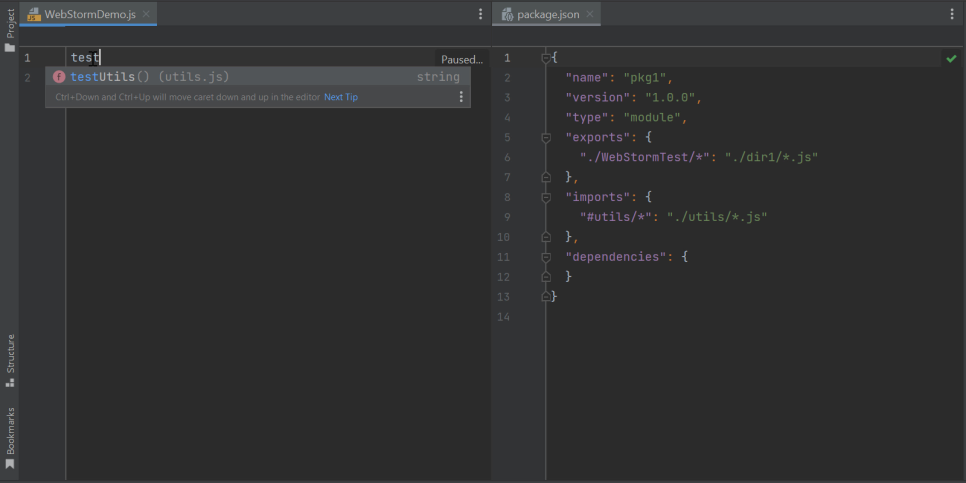Click the fold end marker on line 7
Viewport: 966px width, 483px height.
point(546,177)
